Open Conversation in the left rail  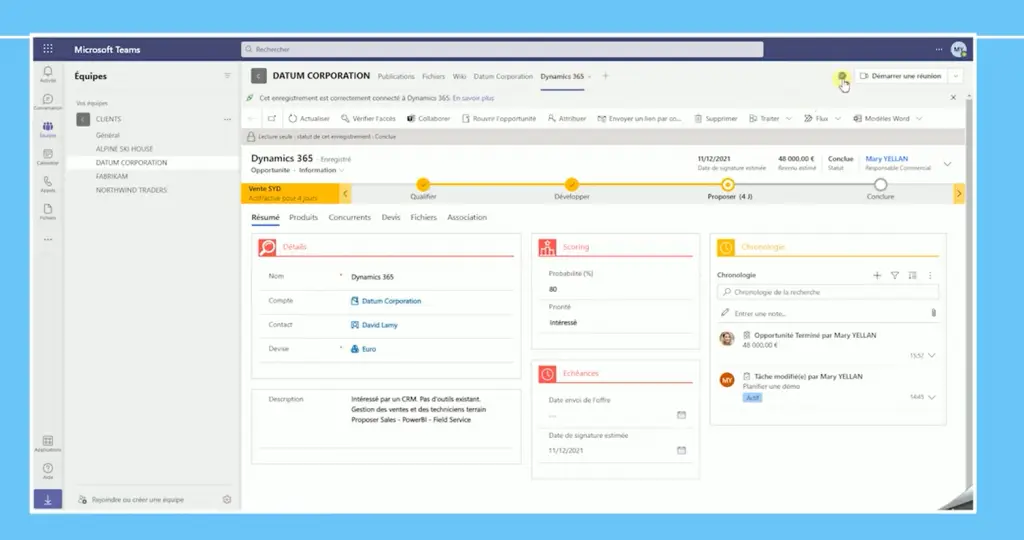[x=48, y=101]
